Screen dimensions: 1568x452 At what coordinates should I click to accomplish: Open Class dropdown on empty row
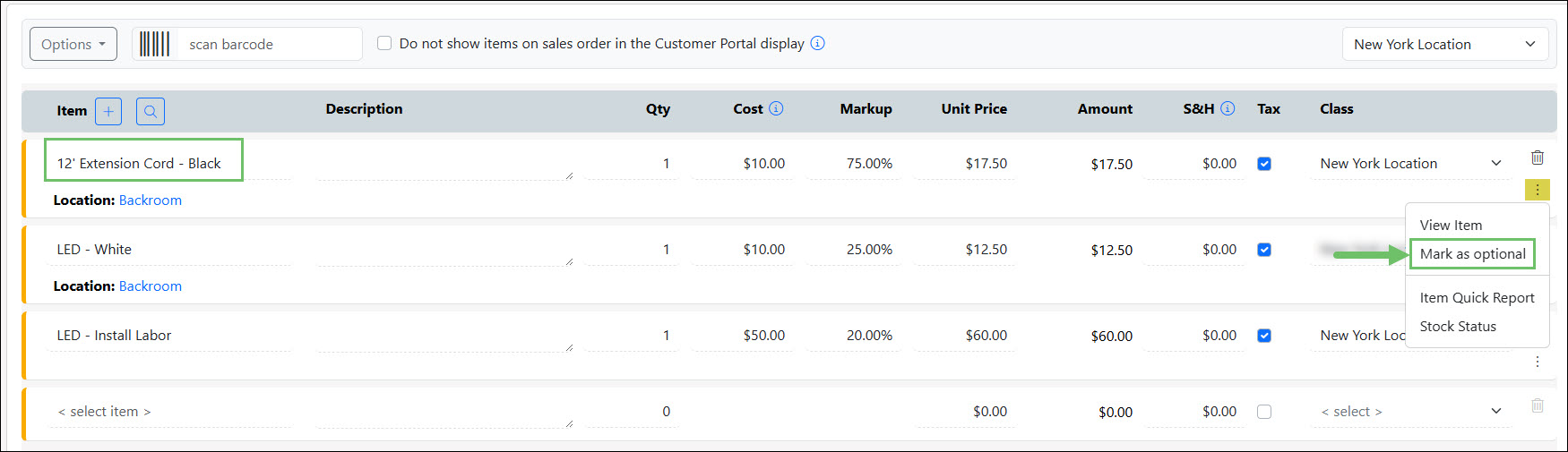pos(1411,412)
